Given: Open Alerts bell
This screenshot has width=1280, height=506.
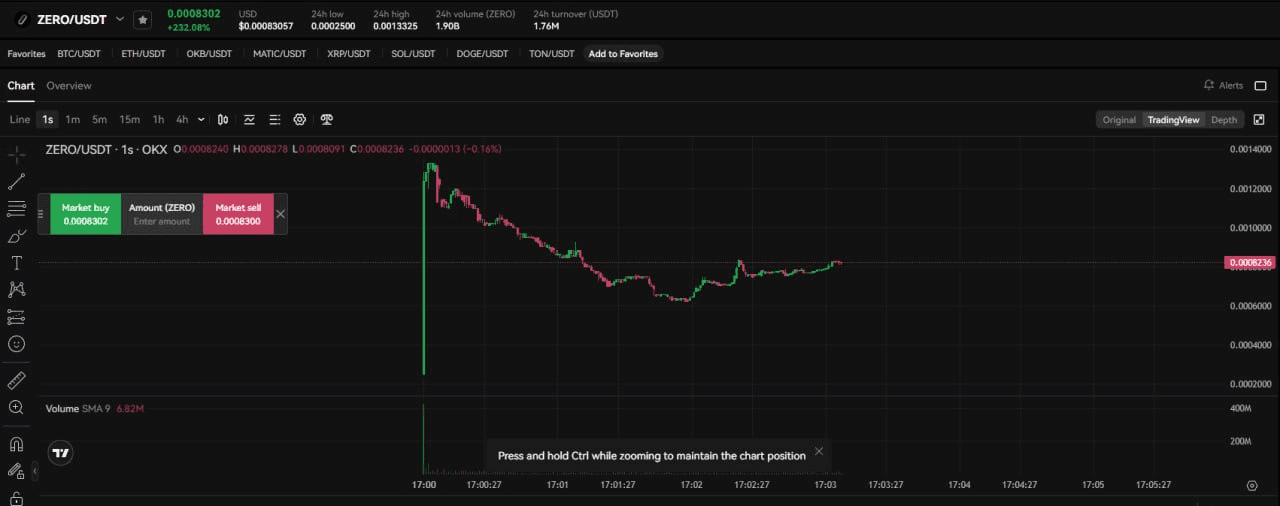Looking at the screenshot, I should tap(1223, 85).
